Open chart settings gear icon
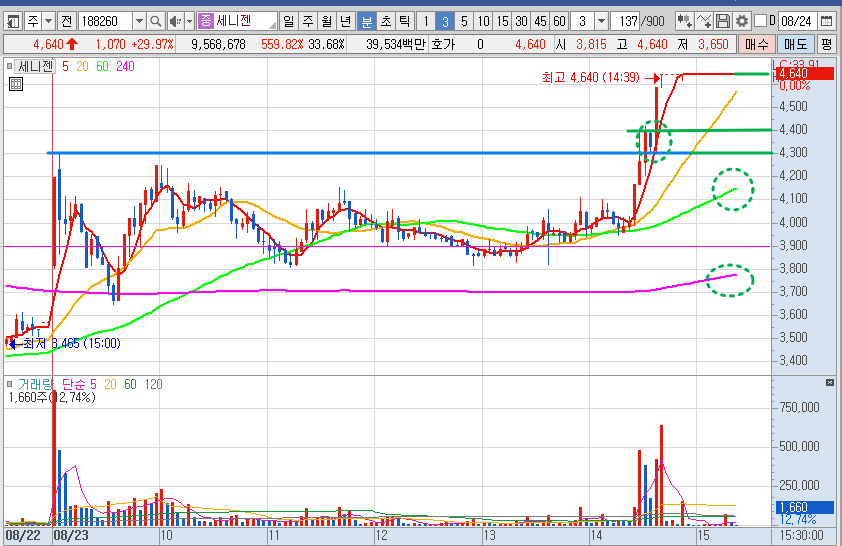 coord(742,21)
